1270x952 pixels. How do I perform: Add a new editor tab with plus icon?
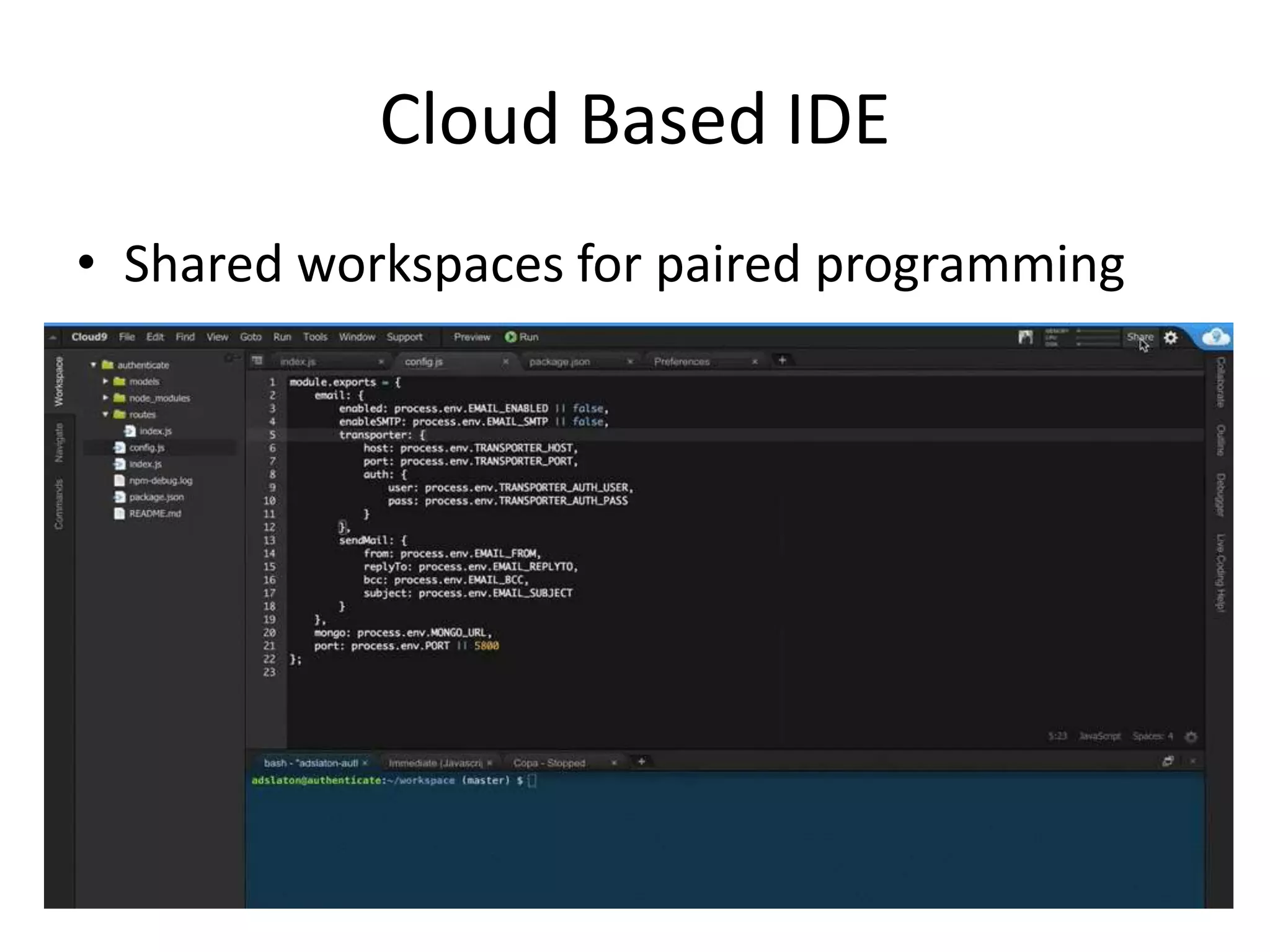782,360
